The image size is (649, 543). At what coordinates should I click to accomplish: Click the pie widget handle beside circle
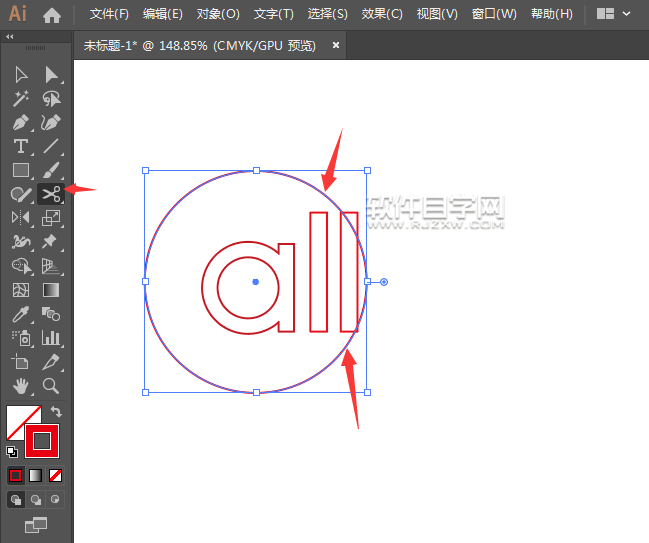[x=384, y=282]
